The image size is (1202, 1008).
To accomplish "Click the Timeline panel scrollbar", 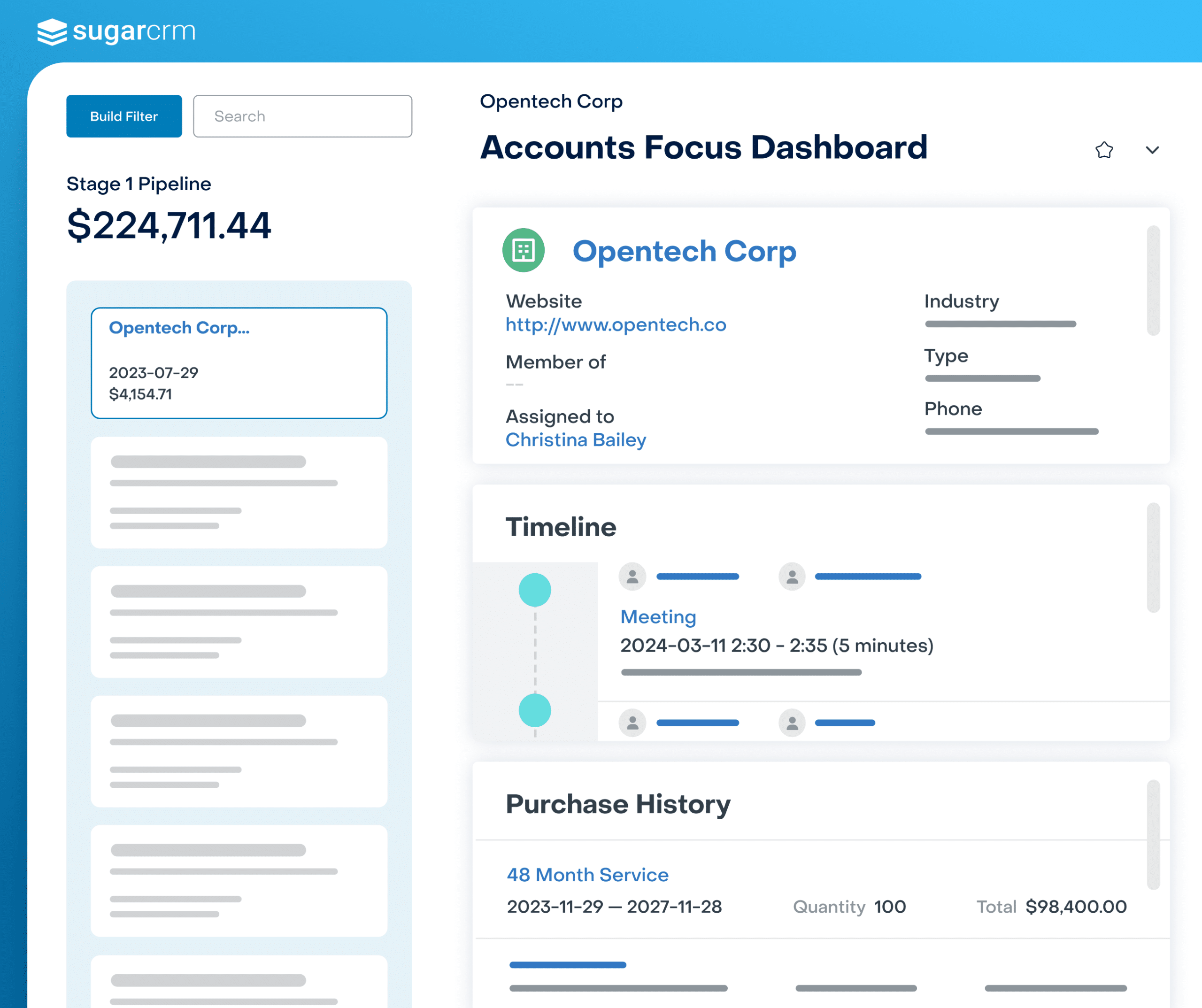I will tap(1153, 557).
